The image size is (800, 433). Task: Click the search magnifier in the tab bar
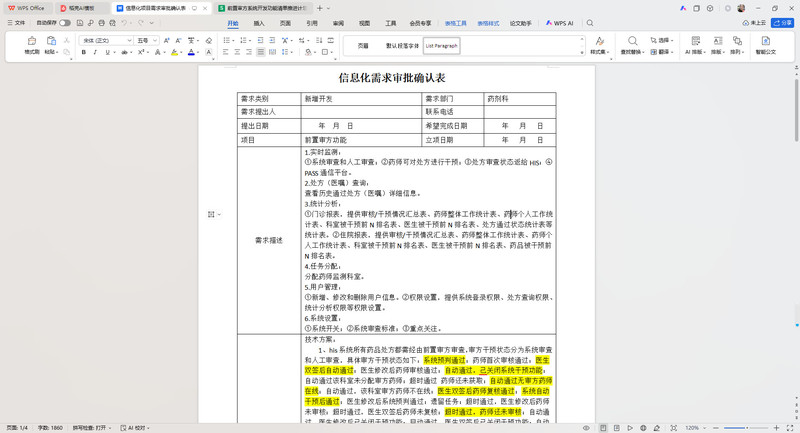click(x=590, y=23)
